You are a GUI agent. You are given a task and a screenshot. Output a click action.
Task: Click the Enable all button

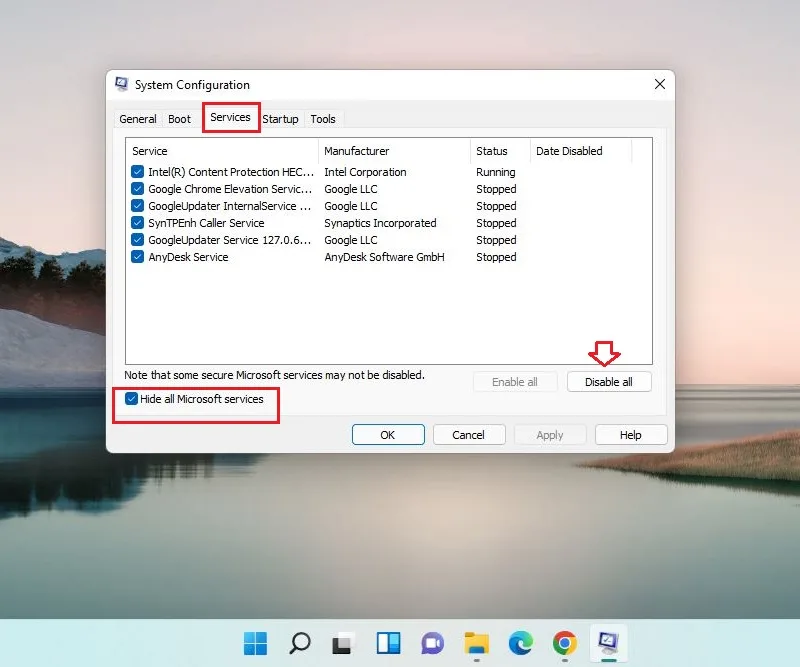(x=515, y=382)
